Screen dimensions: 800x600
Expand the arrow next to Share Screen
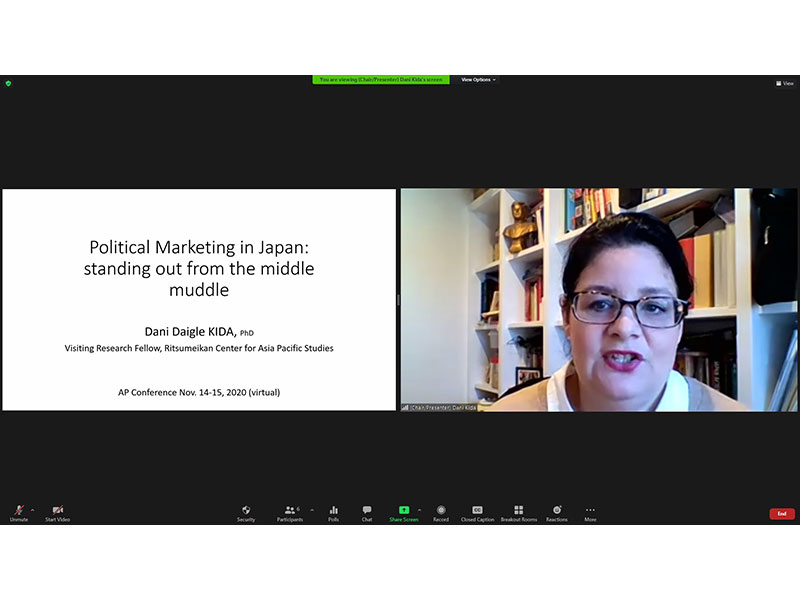[x=419, y=509]
